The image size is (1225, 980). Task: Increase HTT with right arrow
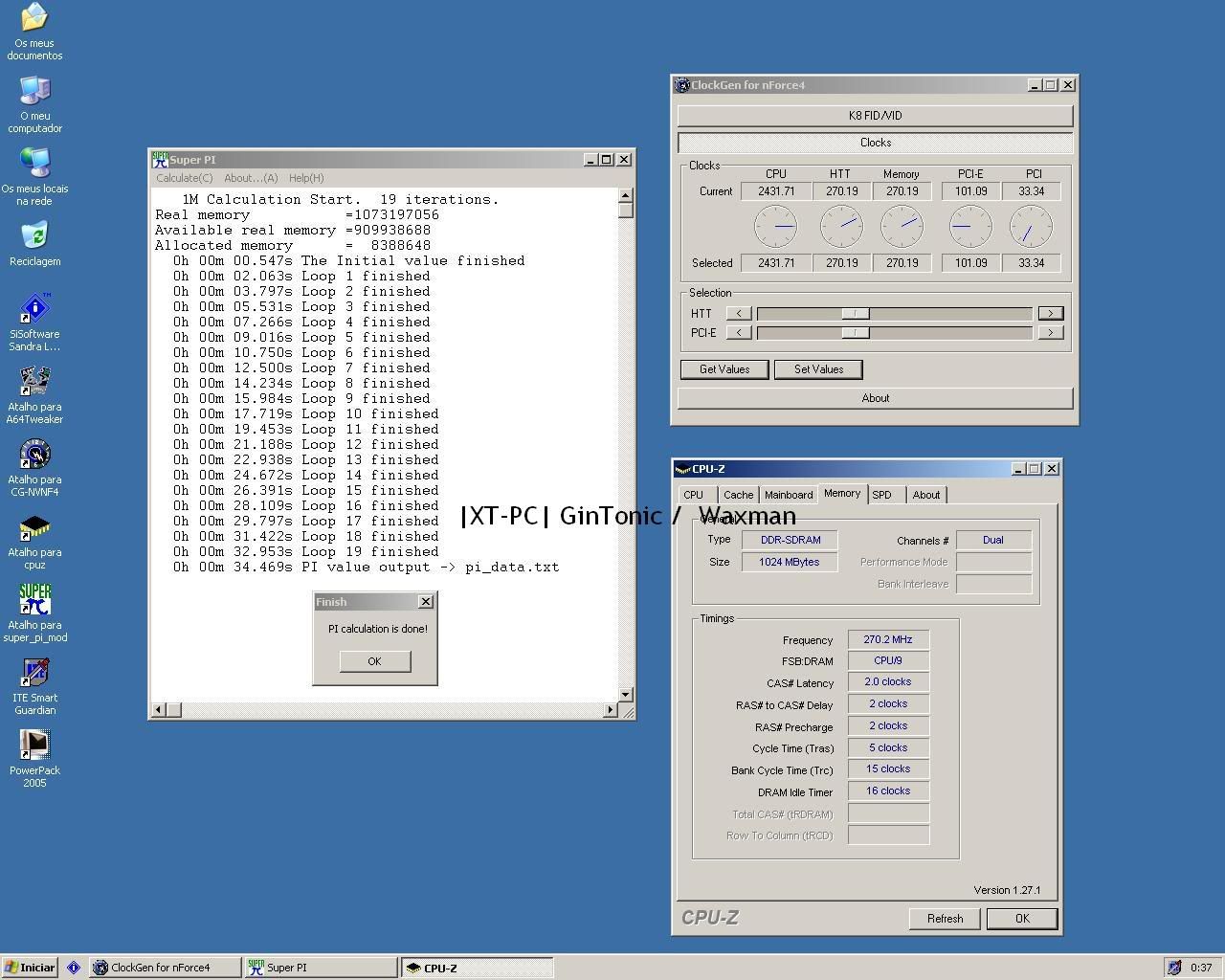pyautogui.click(x=1051, y=313)
